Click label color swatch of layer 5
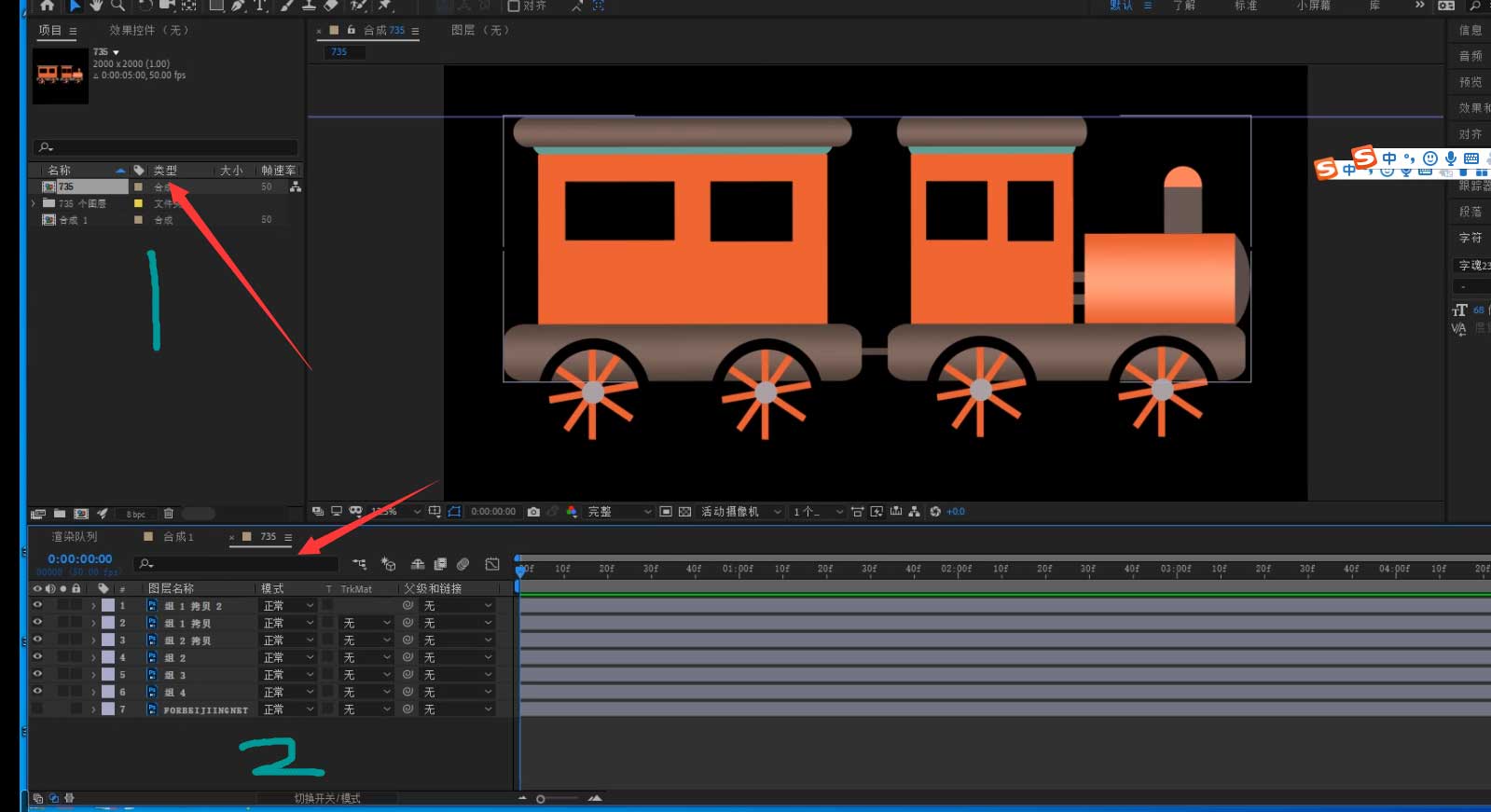 point(108,675)
